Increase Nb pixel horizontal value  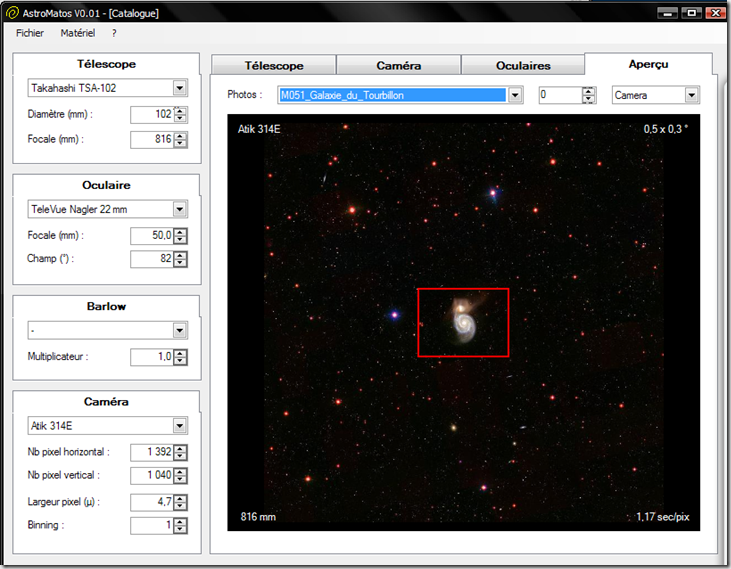tap(180, 448)
